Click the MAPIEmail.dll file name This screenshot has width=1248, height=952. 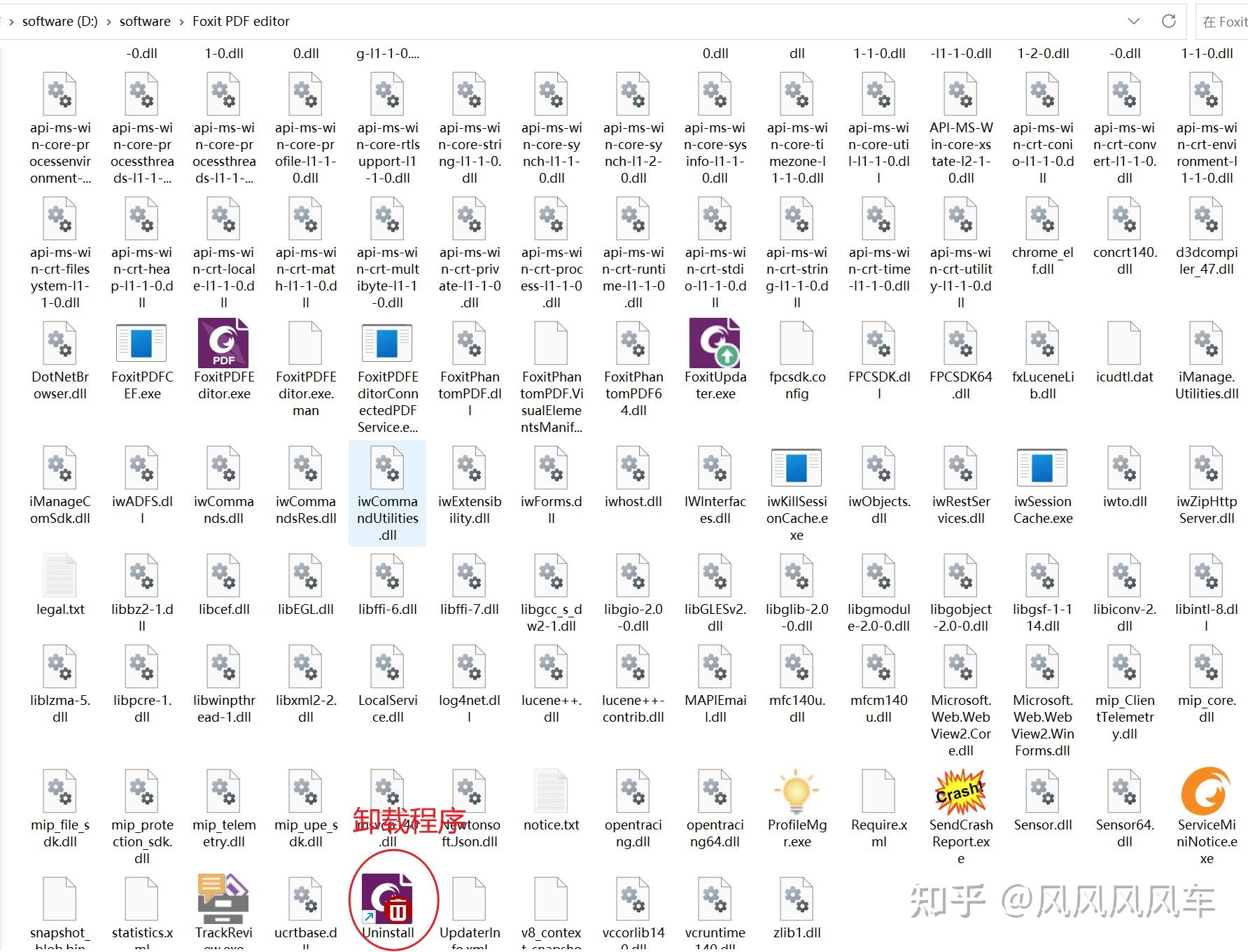(x=715, y=708)
